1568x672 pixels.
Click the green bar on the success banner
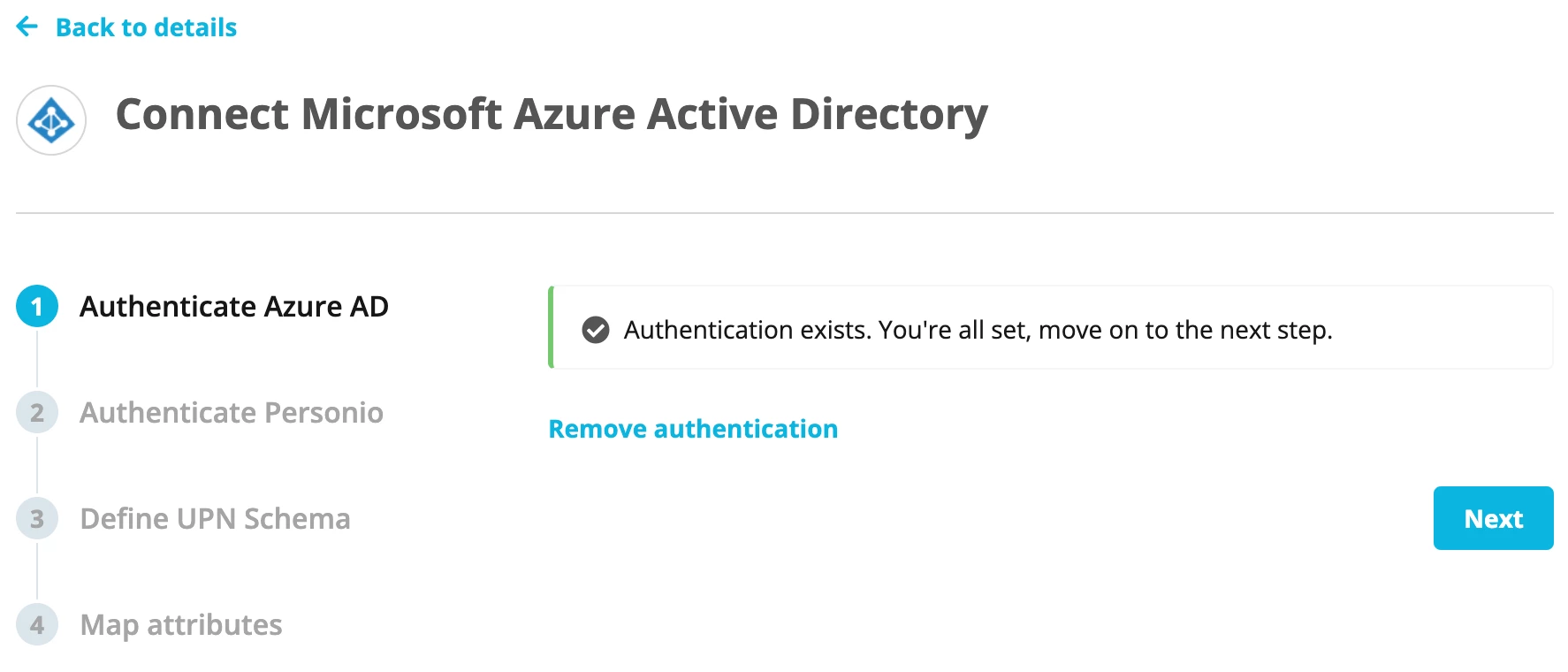coord(551,327)
